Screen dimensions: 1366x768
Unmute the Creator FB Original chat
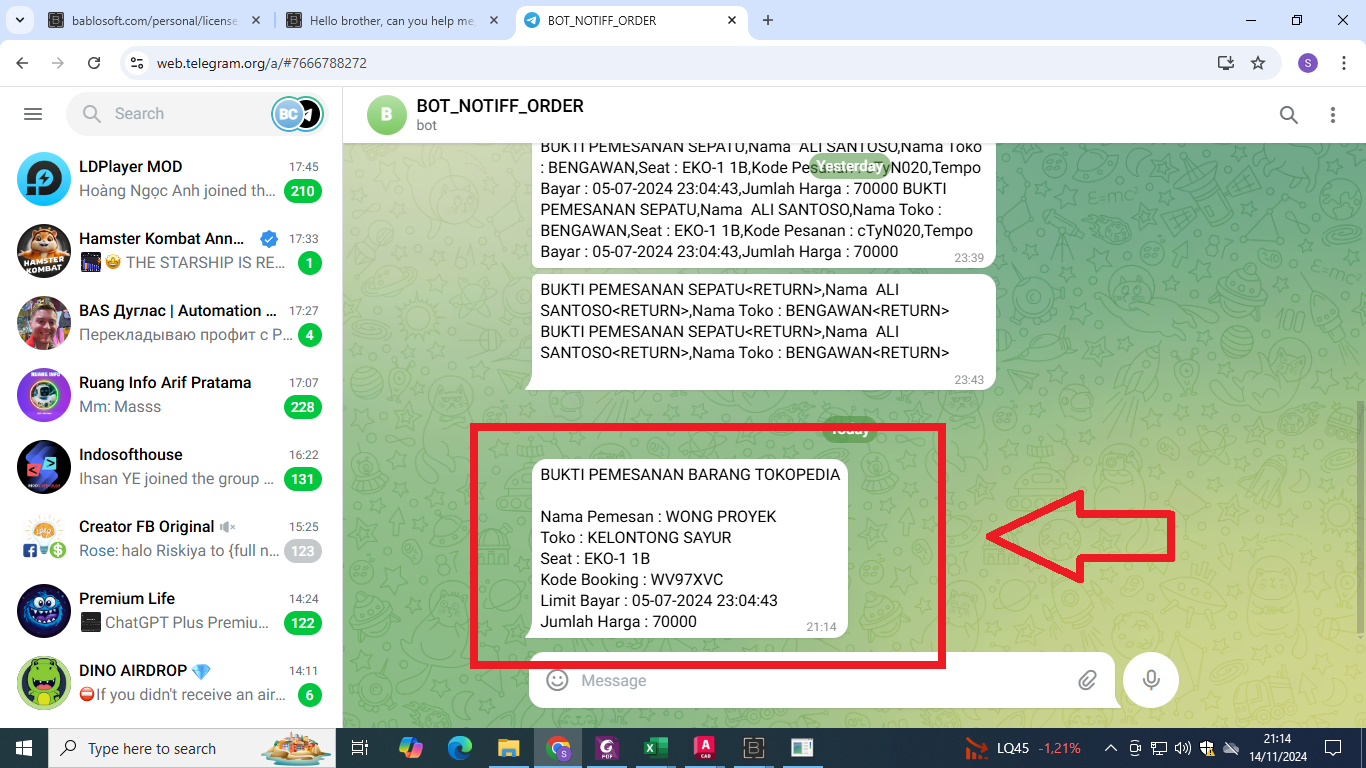227,526
